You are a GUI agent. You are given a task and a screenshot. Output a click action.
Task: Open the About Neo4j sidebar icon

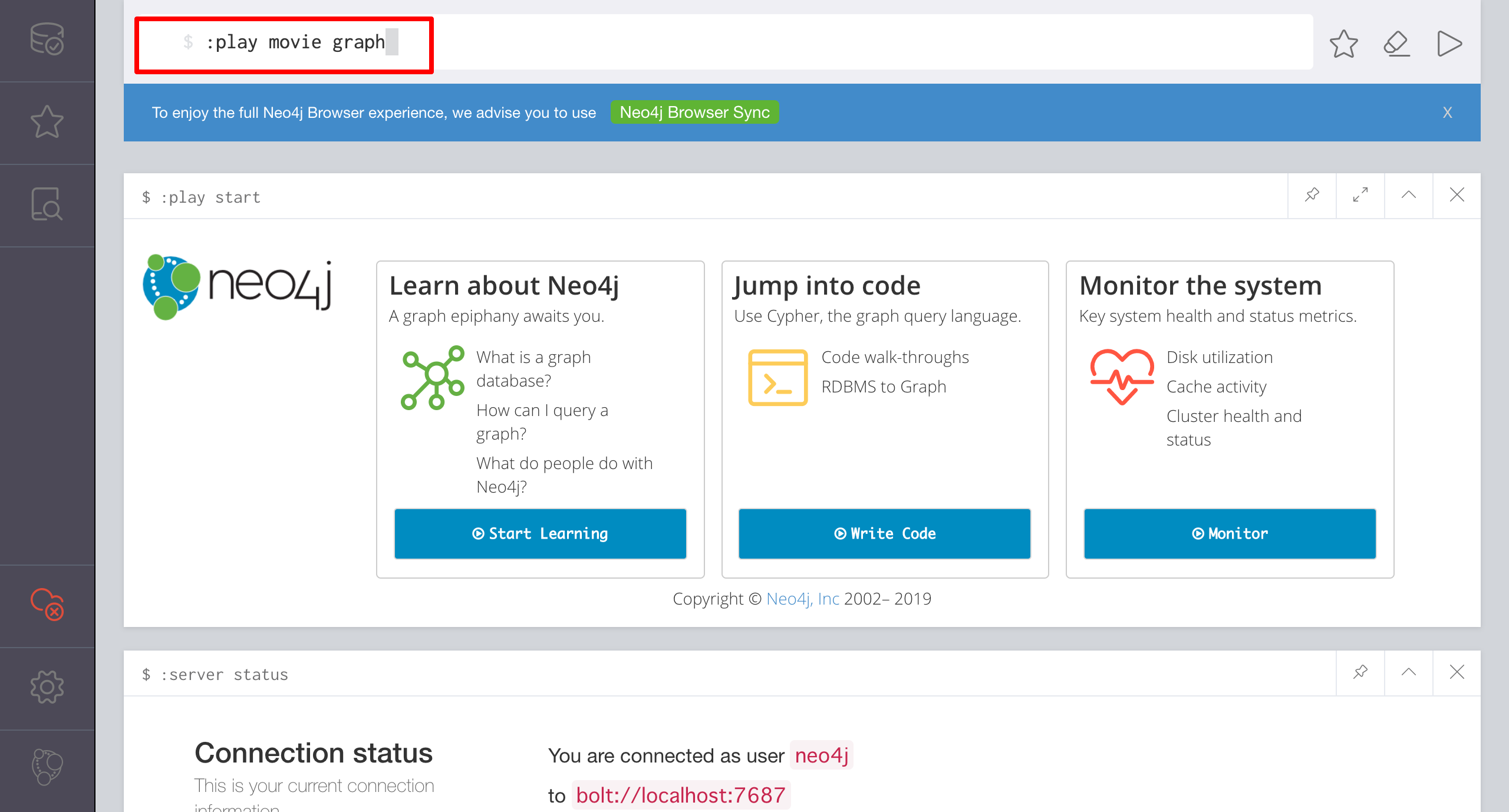coord(47,767)
